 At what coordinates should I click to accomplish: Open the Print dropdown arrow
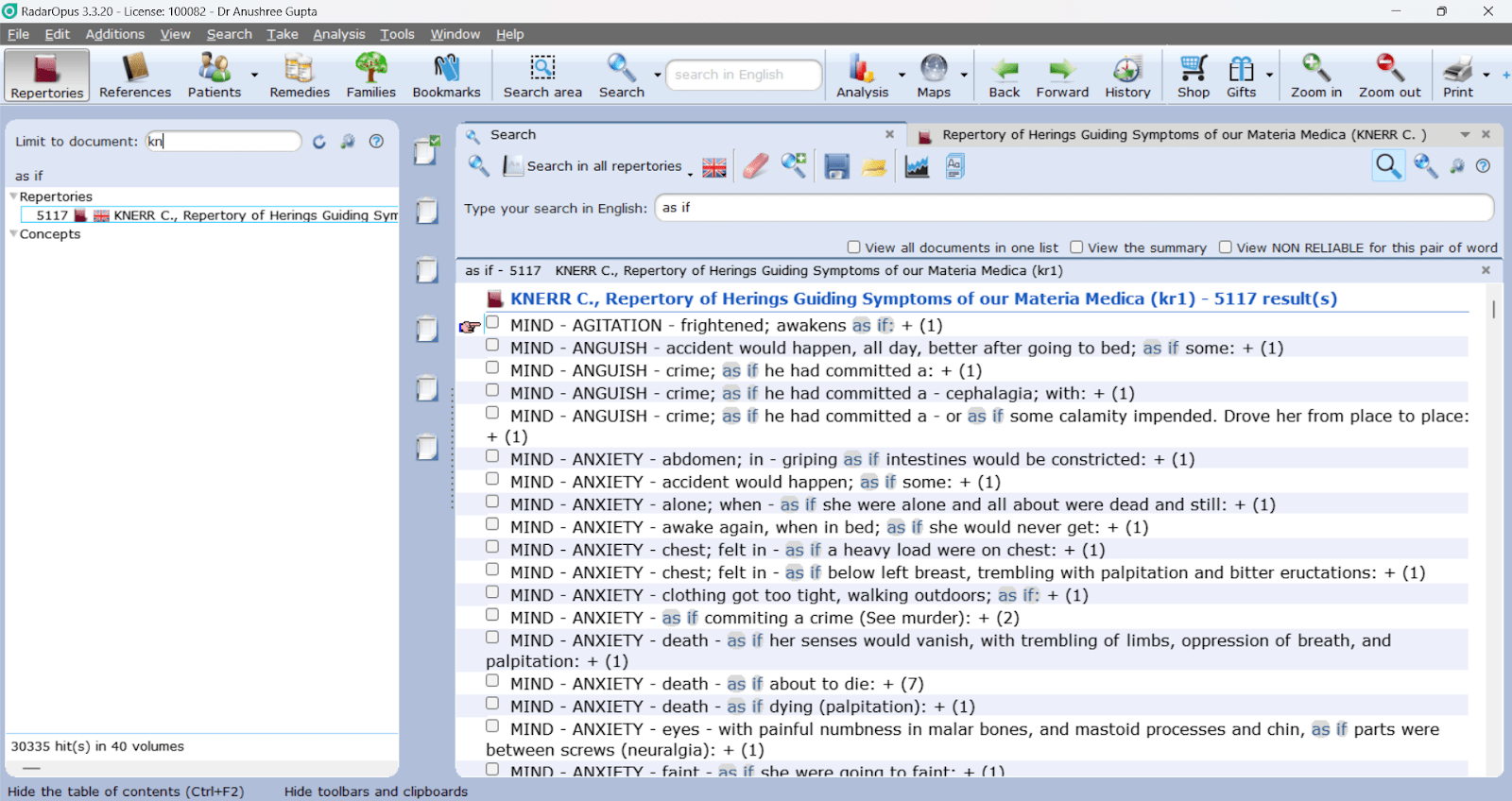1486,75
